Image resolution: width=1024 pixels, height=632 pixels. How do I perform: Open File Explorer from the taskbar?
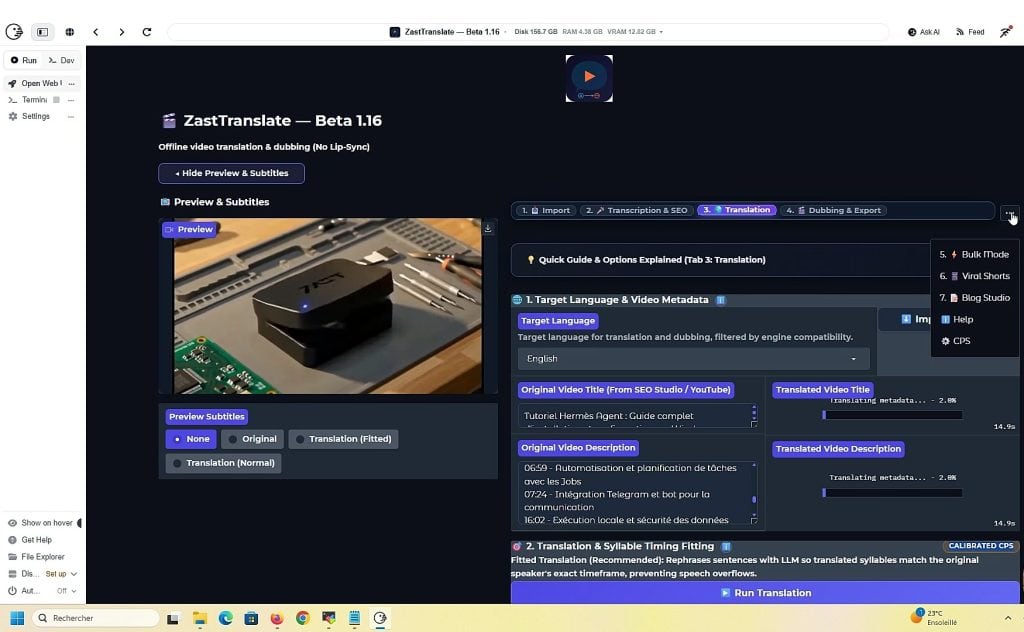click(199, 618)
